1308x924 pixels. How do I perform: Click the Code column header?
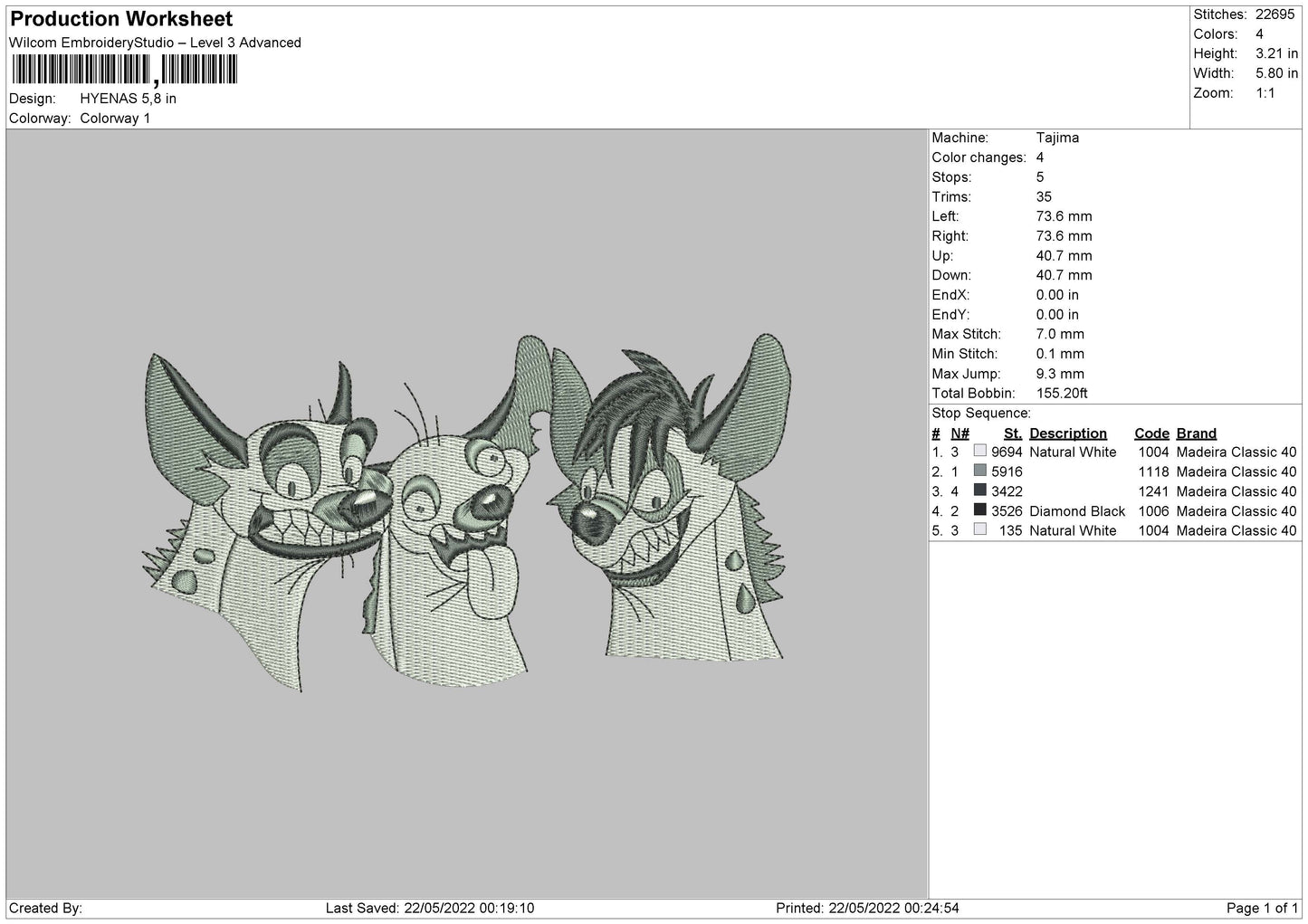(1151, 433)
